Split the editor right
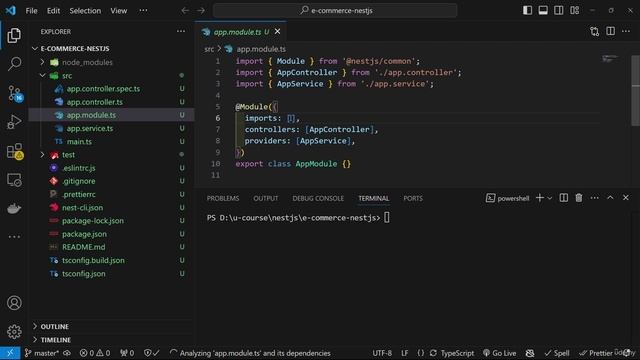This screenshot has width=640, height=360. 610,31
